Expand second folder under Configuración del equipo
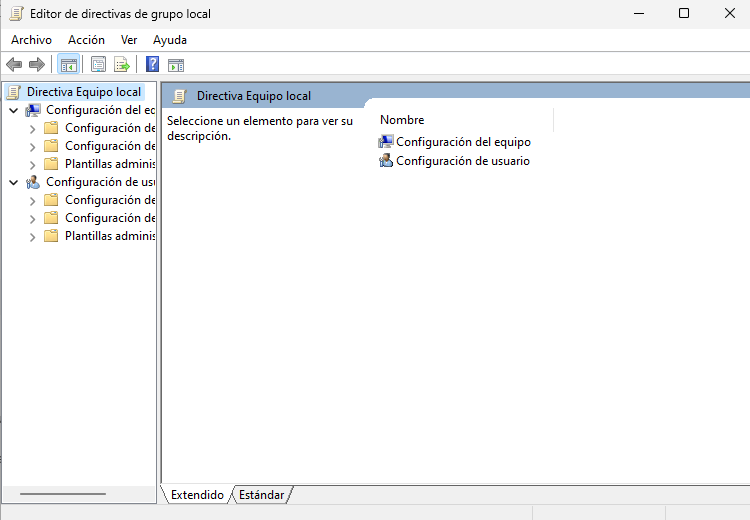The height and width of the screenshot is (520, 750). [33, 147]
